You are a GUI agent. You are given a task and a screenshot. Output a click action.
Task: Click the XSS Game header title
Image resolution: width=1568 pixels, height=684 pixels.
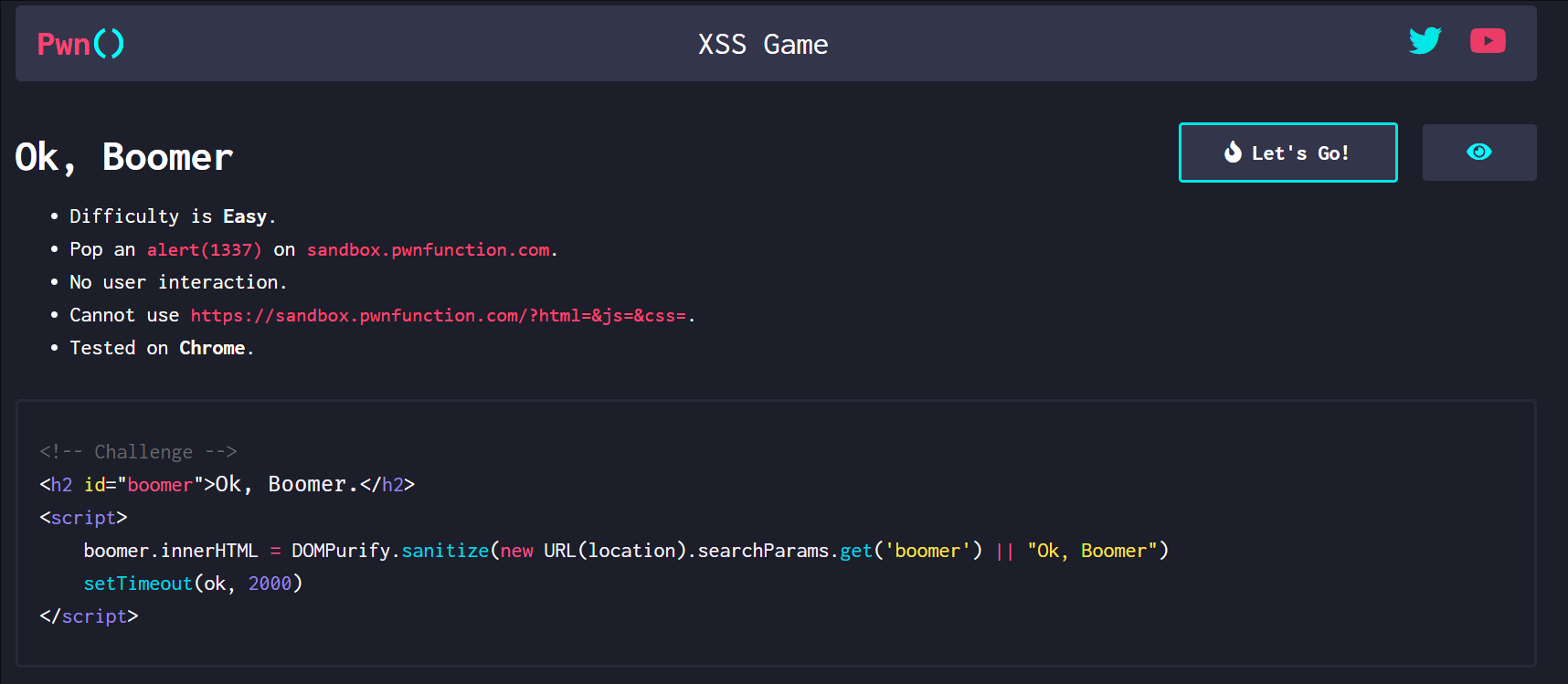763,45
